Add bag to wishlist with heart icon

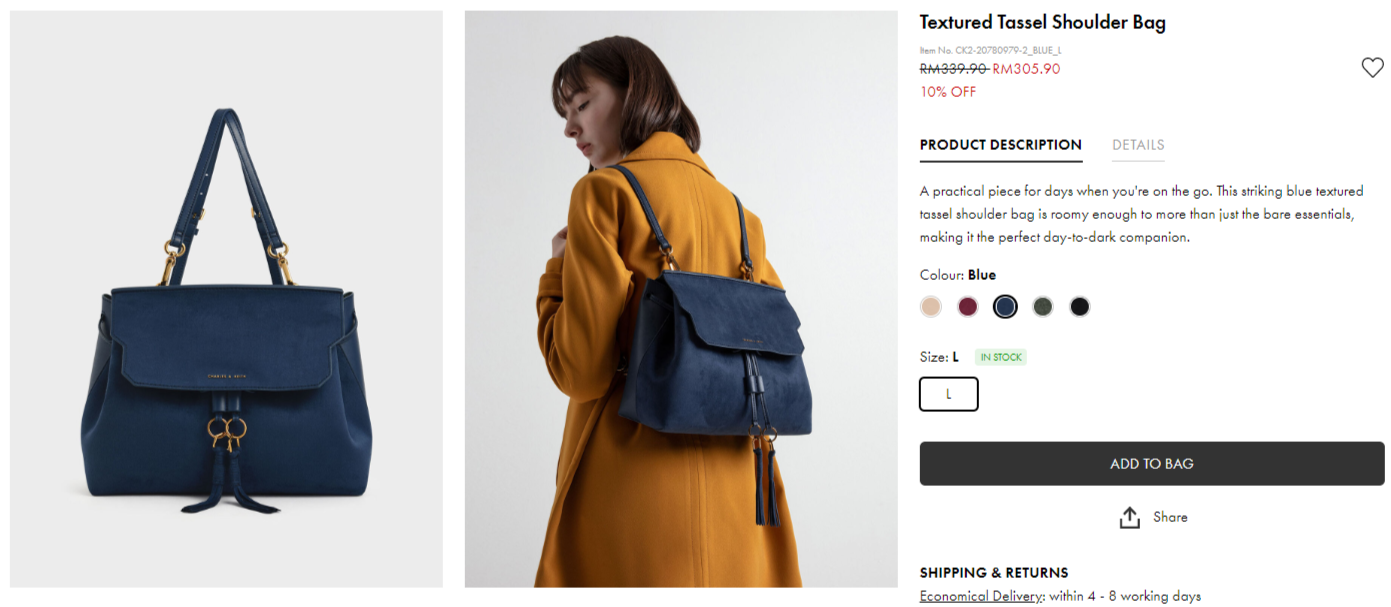[1372, 68]
